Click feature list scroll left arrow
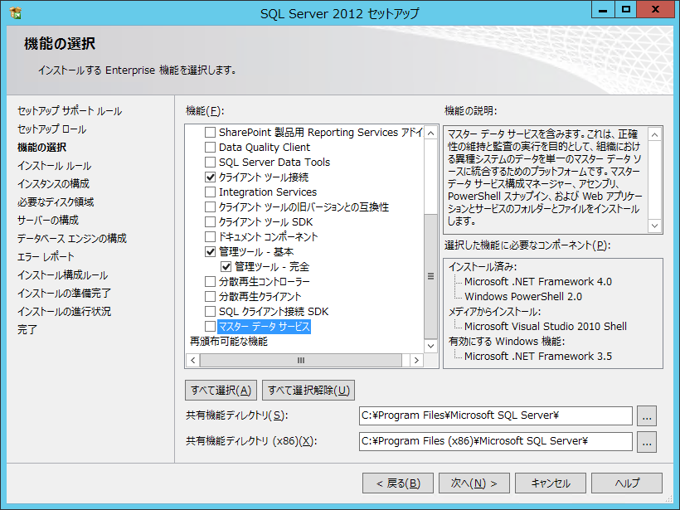Image resolution: width=680 pixels, height=510 pixels. (193, 360)
